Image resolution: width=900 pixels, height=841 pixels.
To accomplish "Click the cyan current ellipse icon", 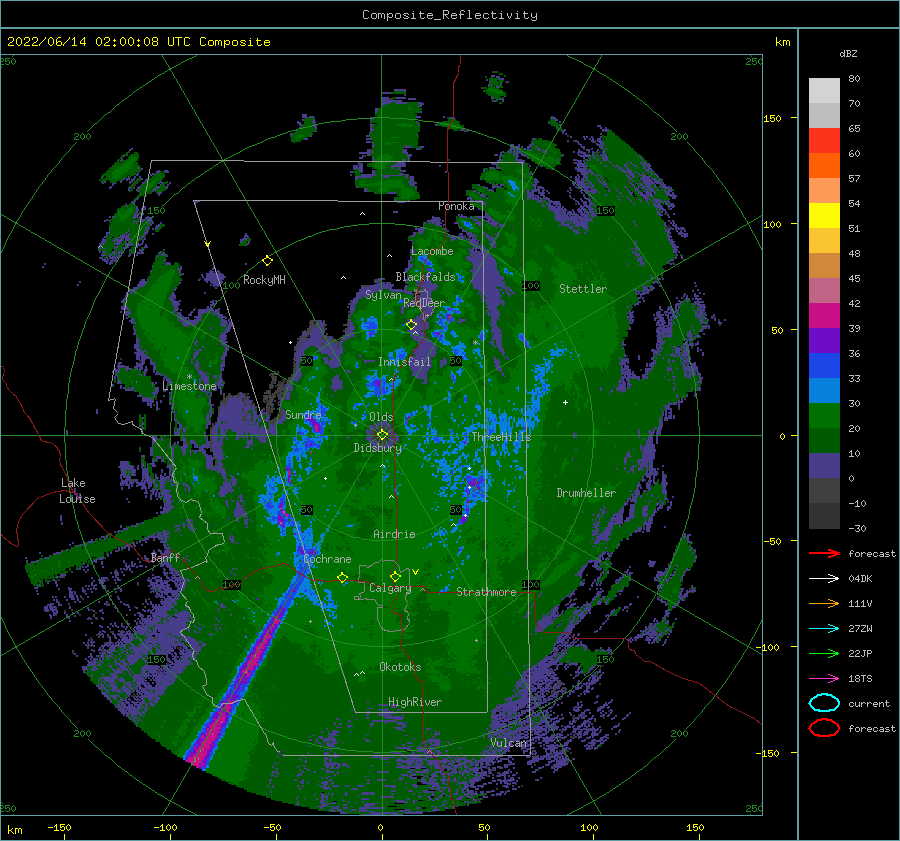I will (x=824, y=703).
